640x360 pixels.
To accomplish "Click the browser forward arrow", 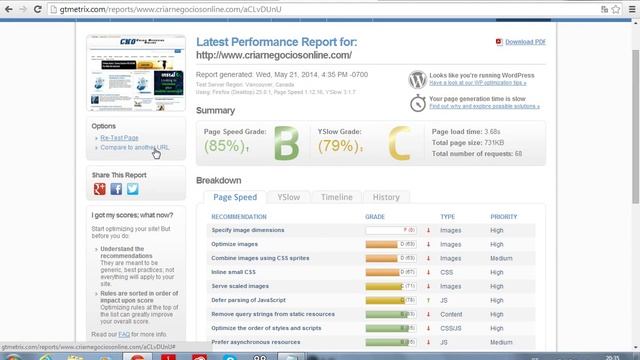I will click(x=23, y=9).
